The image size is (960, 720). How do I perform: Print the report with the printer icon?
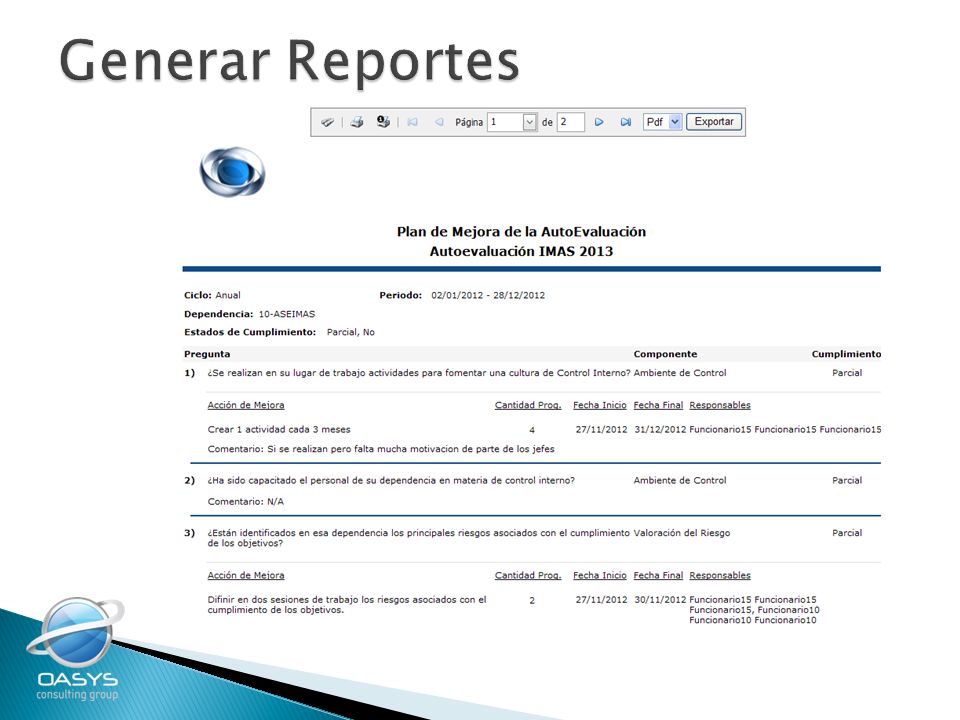tap(357, 122)
